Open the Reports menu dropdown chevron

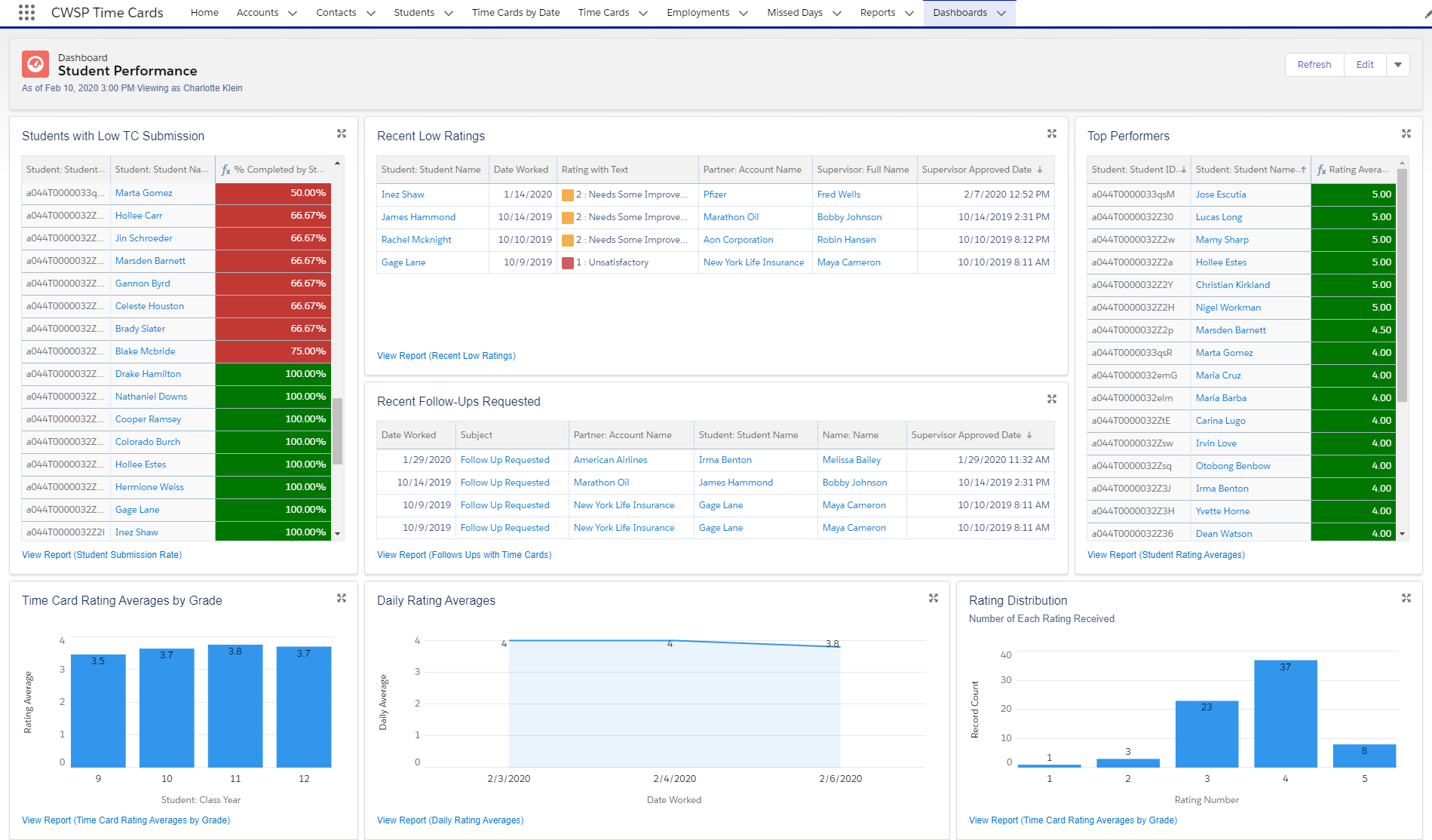tap(909, 13)
